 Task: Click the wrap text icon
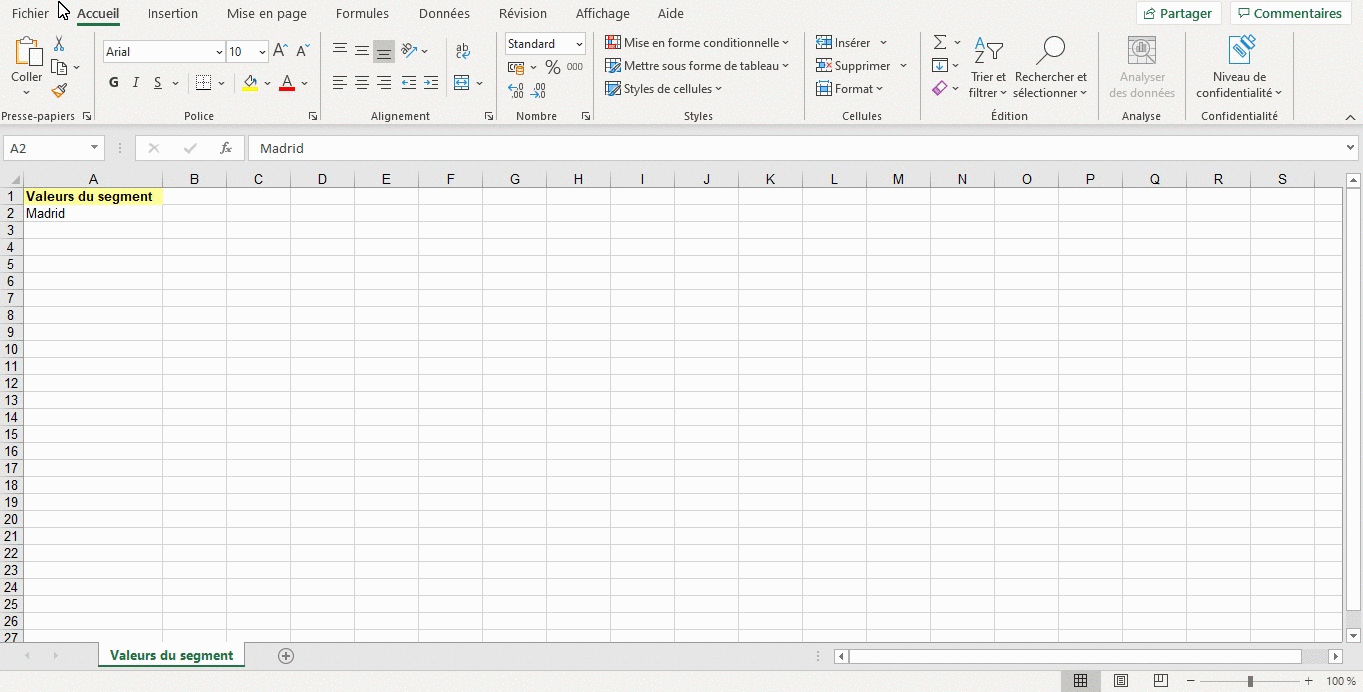click(462, 51)
